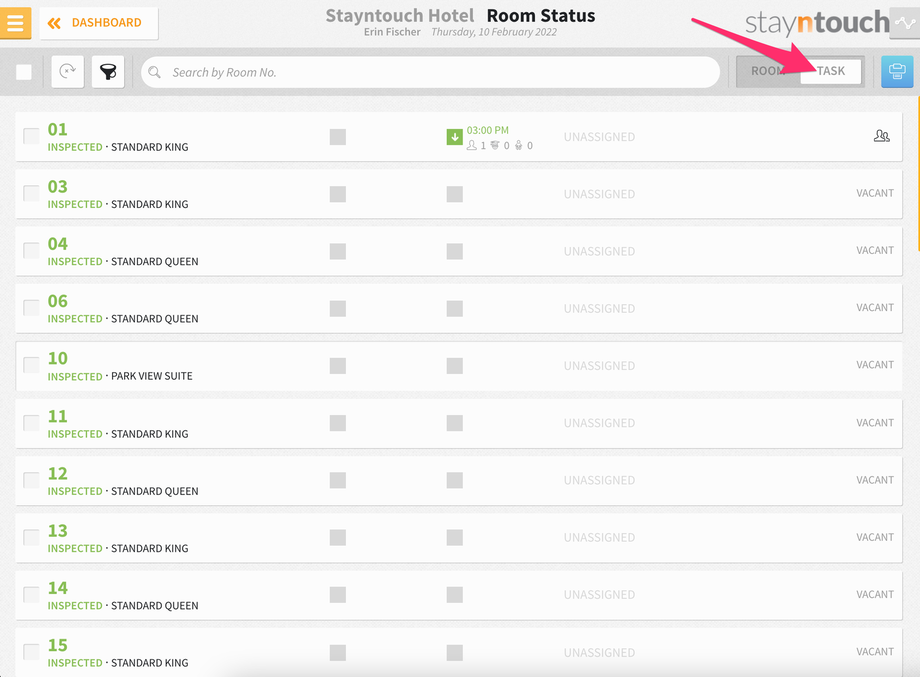Viewport: 920px width, 677px height.
Task: Click INSPECTED status under room 12
Action: (75, 491)
